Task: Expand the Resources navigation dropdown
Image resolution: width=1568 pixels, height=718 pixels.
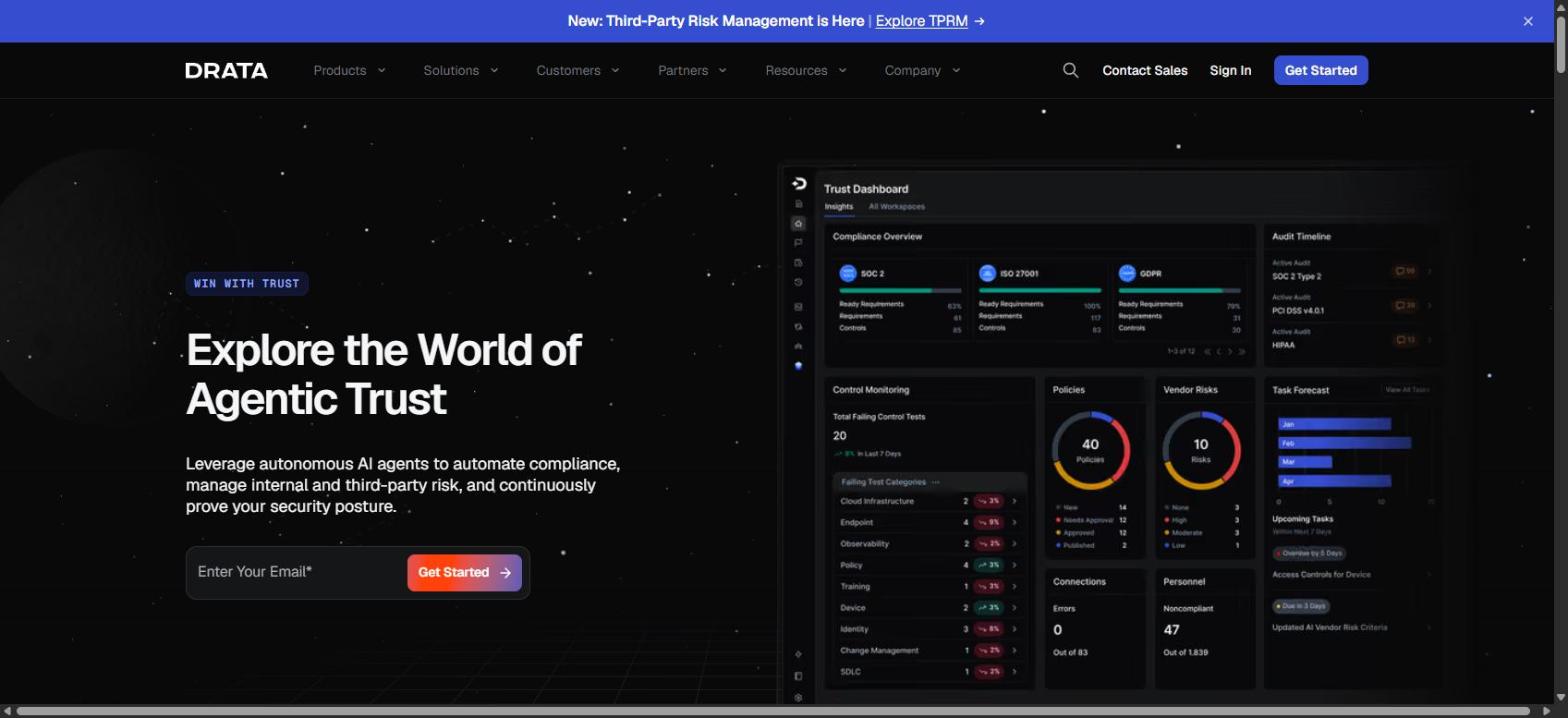Action: tap(806, 70)
